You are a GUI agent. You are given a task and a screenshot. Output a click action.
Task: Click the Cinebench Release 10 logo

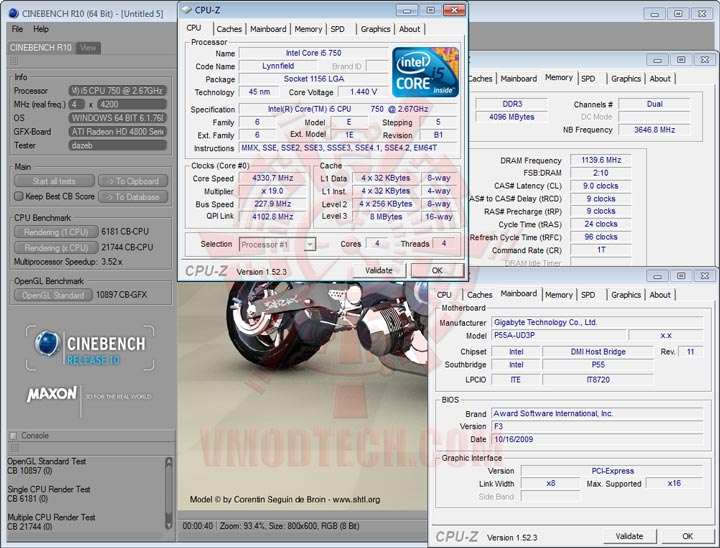[x=90, y=348]
